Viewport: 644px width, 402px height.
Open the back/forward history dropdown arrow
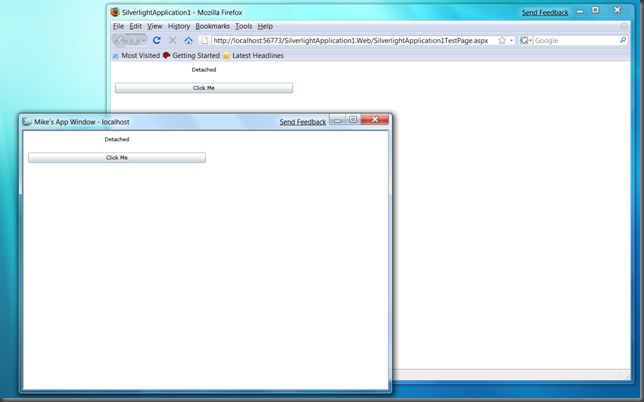tap(144, 40)
